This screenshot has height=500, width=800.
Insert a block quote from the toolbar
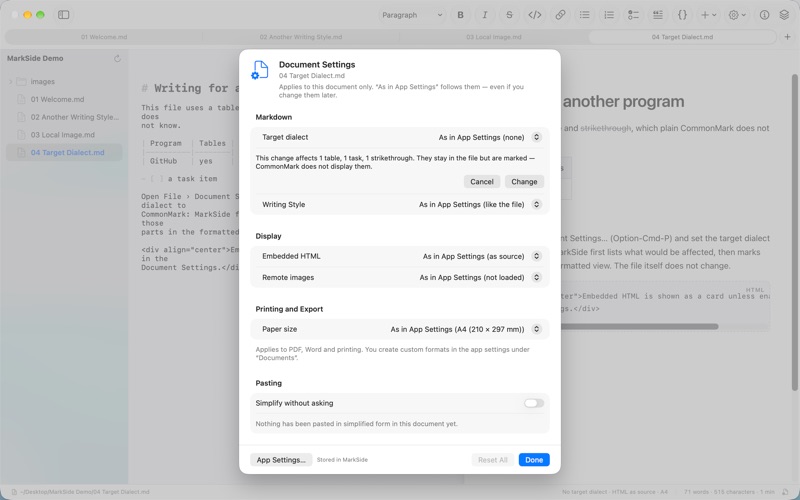pyautogui.click(x=658, y=15)
